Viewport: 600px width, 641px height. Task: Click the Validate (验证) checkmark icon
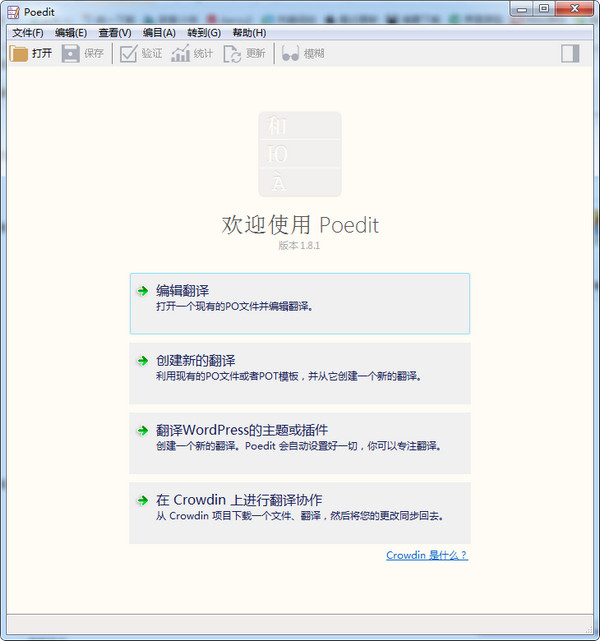(x=128, y=54)
